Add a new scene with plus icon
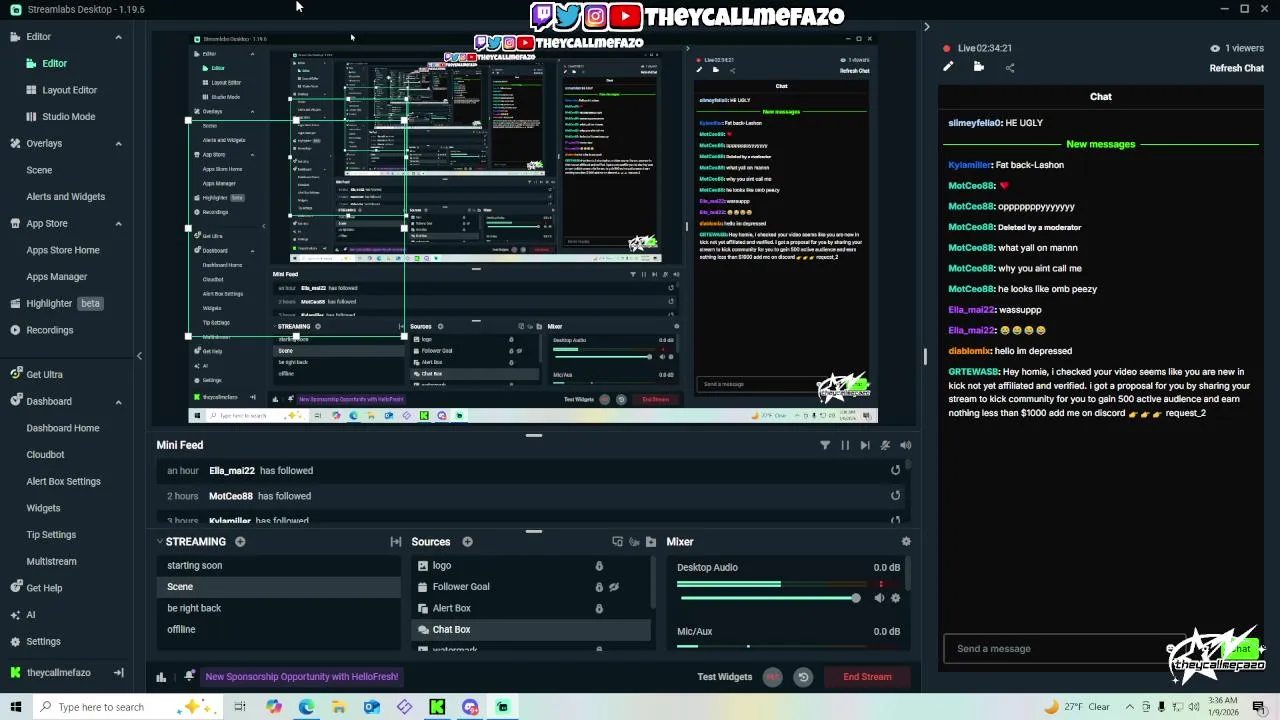The image size is (1280, 720). pyautogui.click(x=240, y=542)
